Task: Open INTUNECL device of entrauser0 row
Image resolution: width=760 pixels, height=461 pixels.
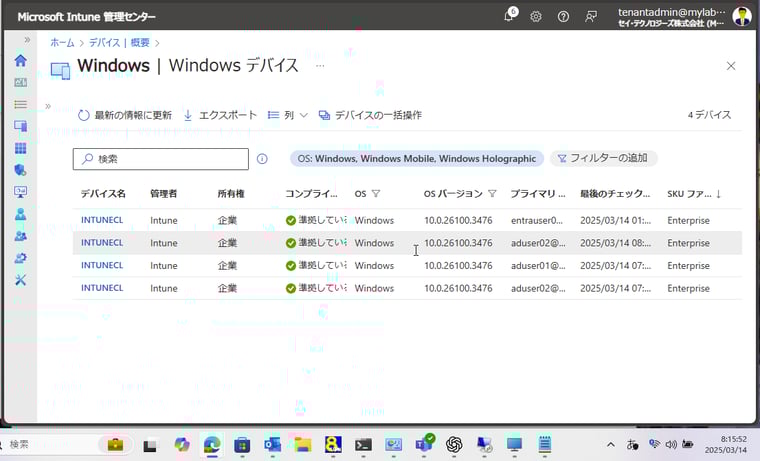Action: coord(102,220)
